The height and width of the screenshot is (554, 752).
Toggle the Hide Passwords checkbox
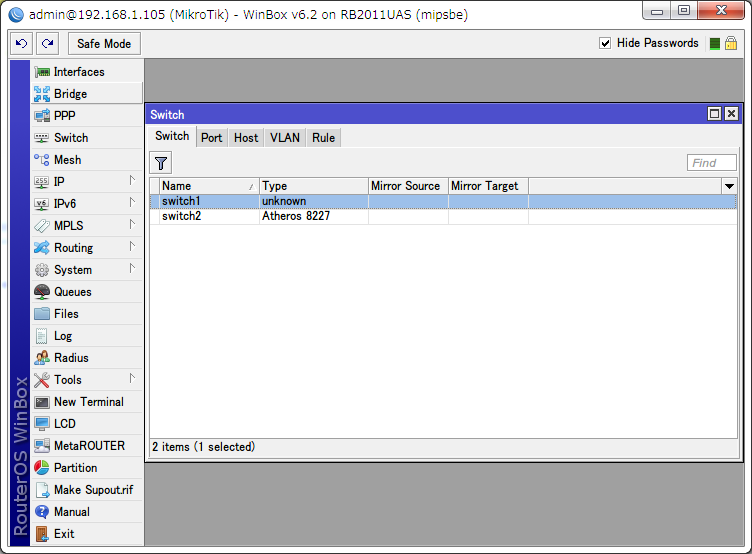coord(605,43)
